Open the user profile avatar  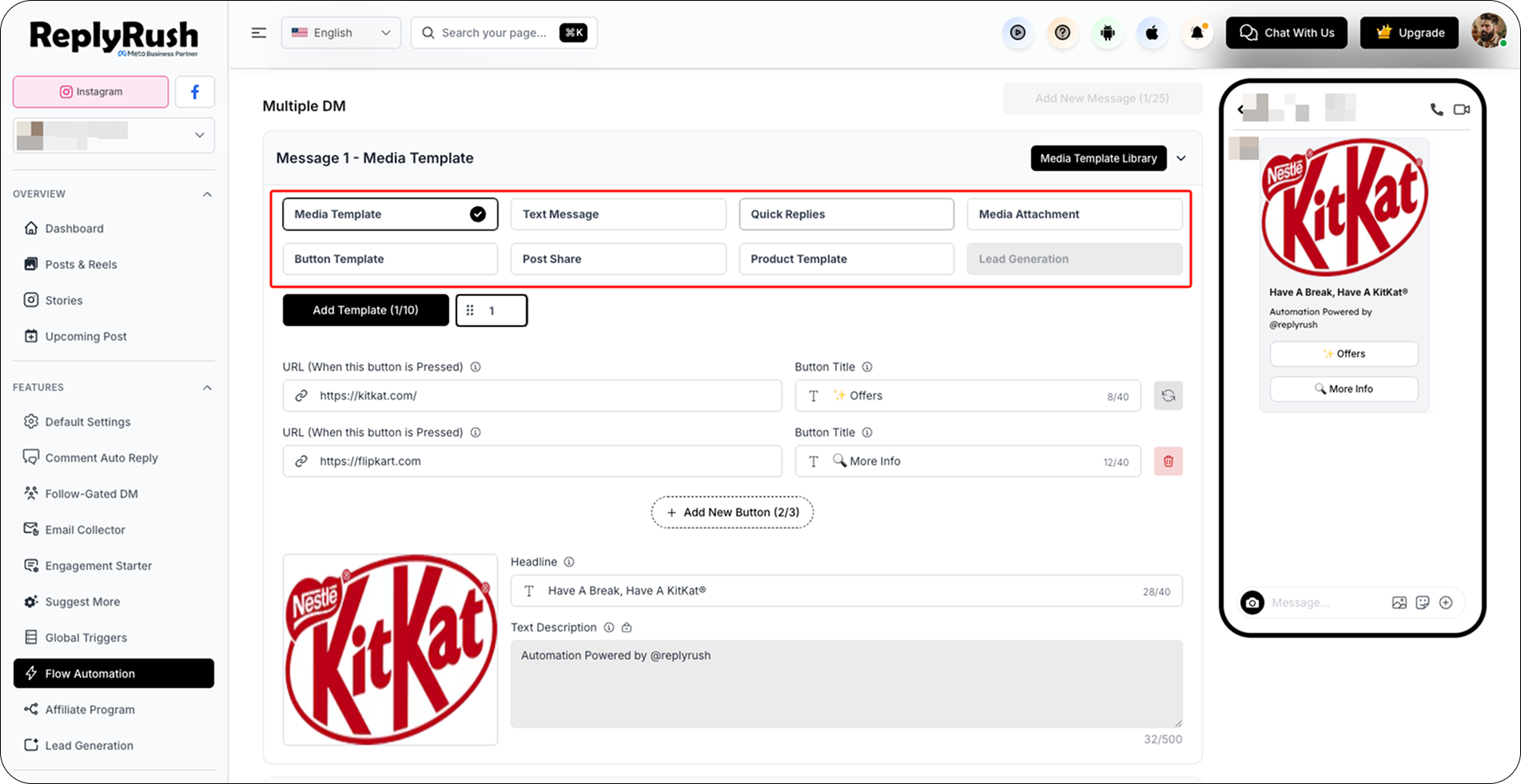click(1488, 32)
